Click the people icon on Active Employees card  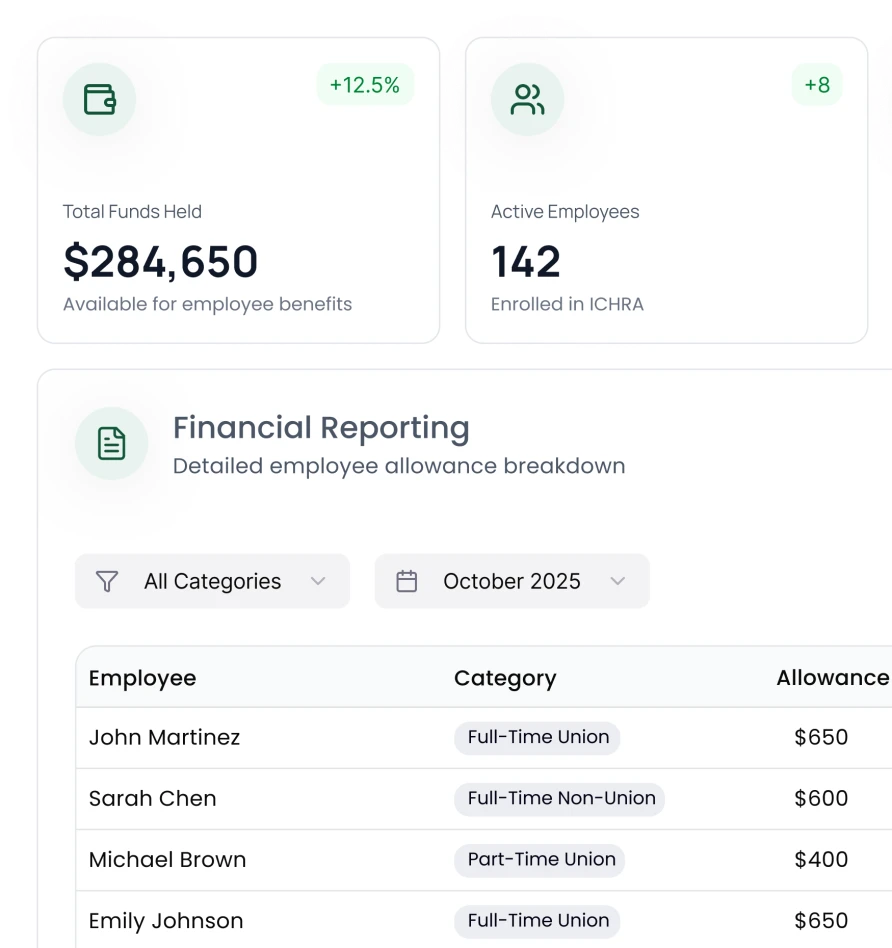pyautogui.click(x=527, y=99)
